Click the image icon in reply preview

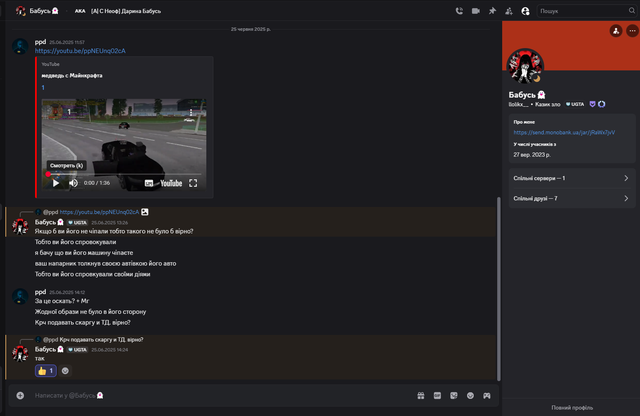click(x=144, y=212)
